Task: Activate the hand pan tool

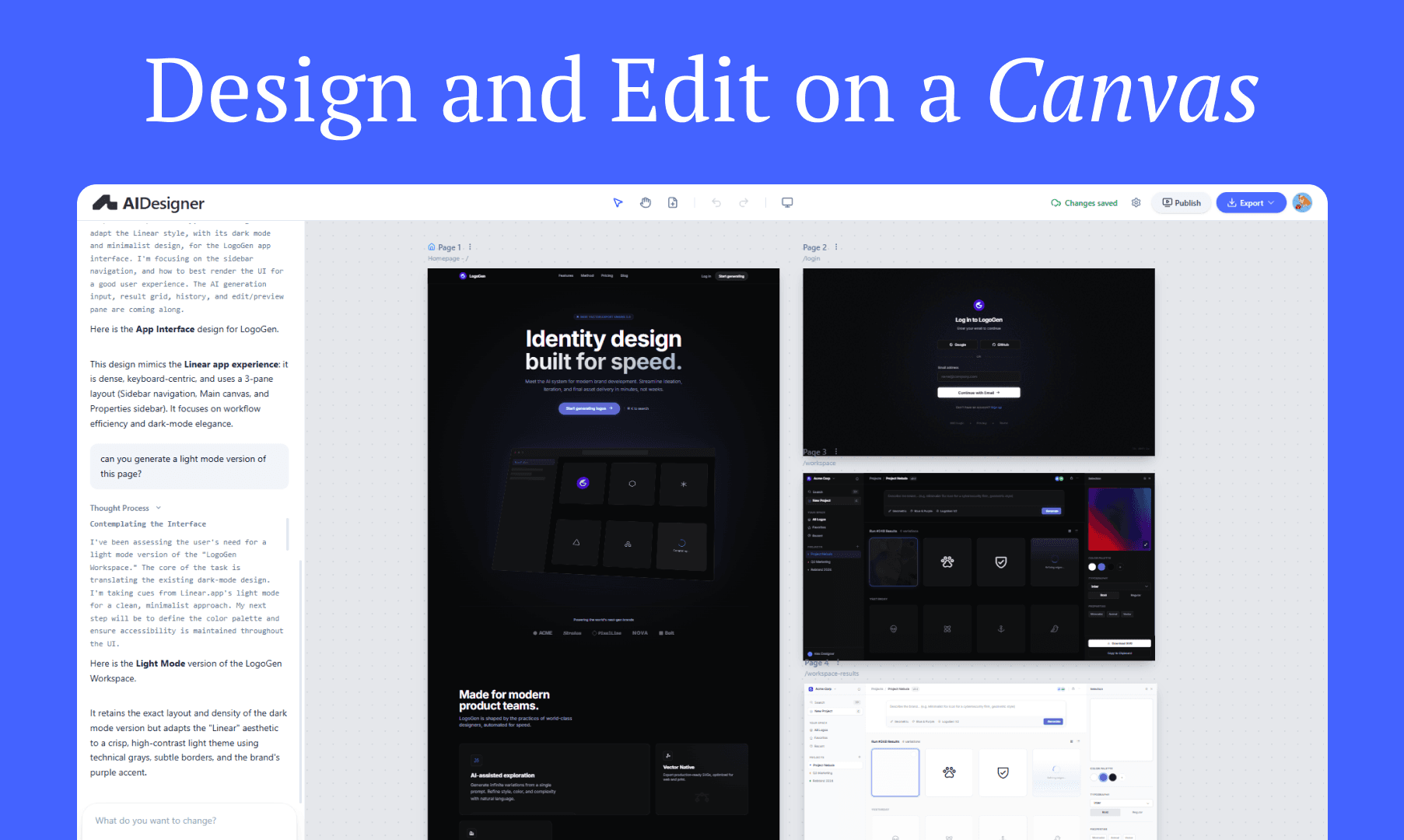Action: point(646,202)
